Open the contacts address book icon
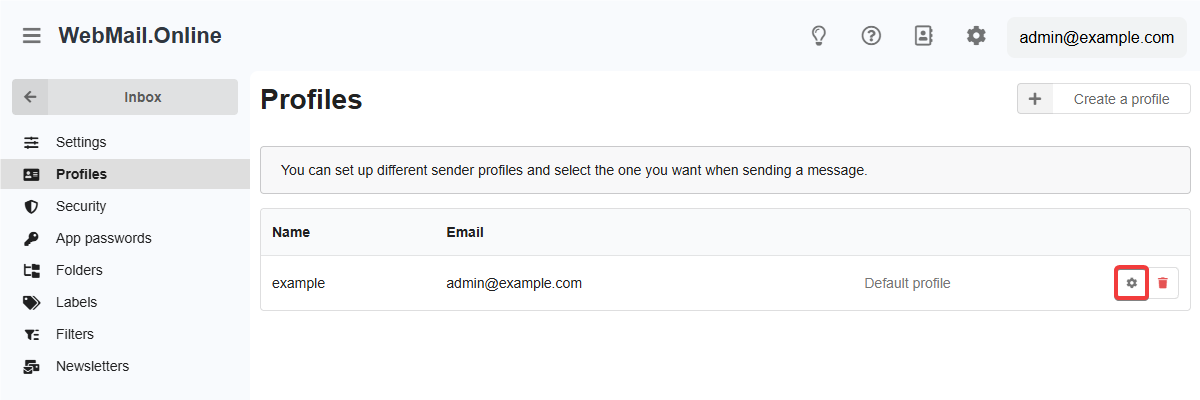 [x=924, y=36]
